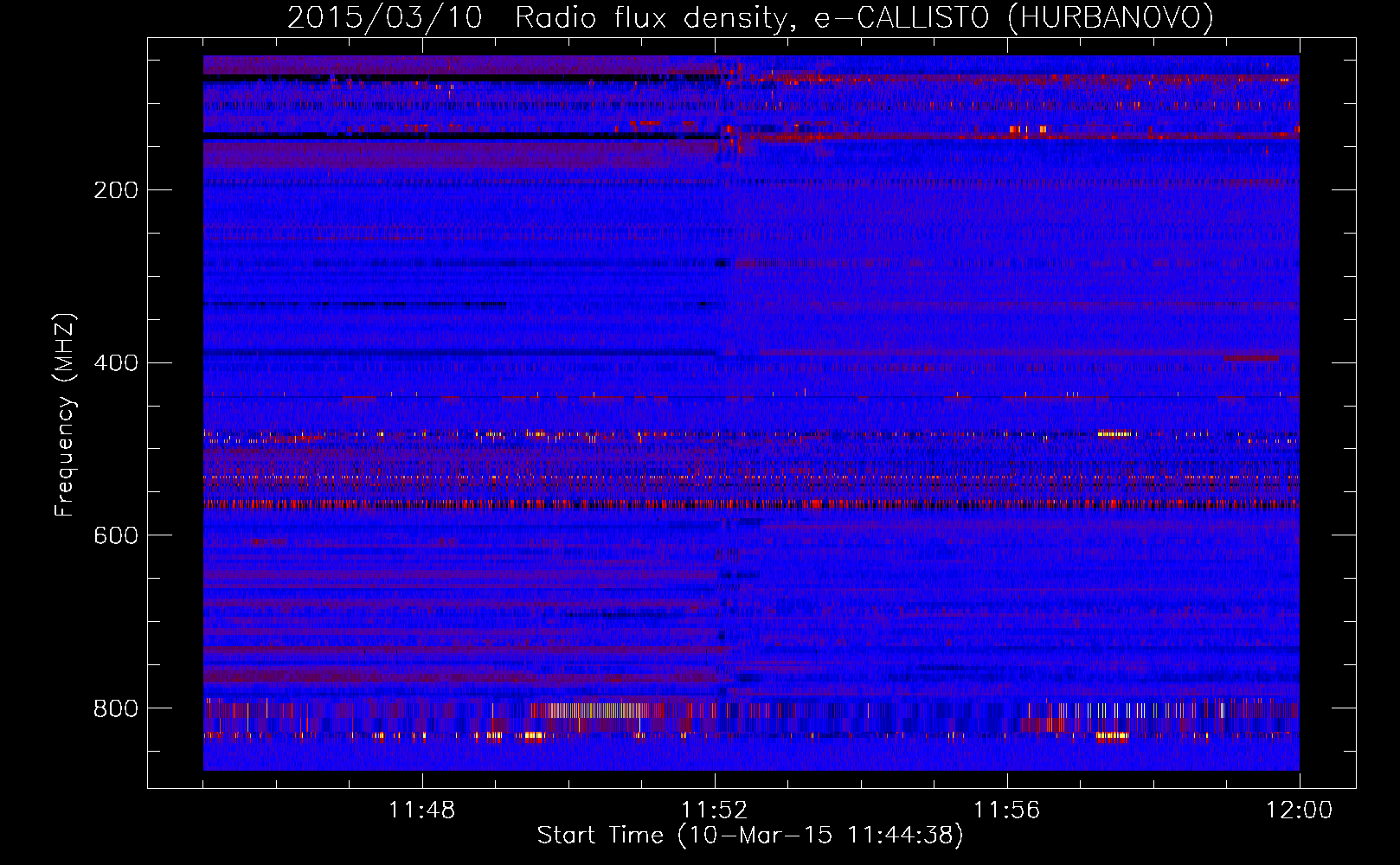1400x865 pixels.
Task: Click the 400 frequency tick label
Action: tap(116, 363)
